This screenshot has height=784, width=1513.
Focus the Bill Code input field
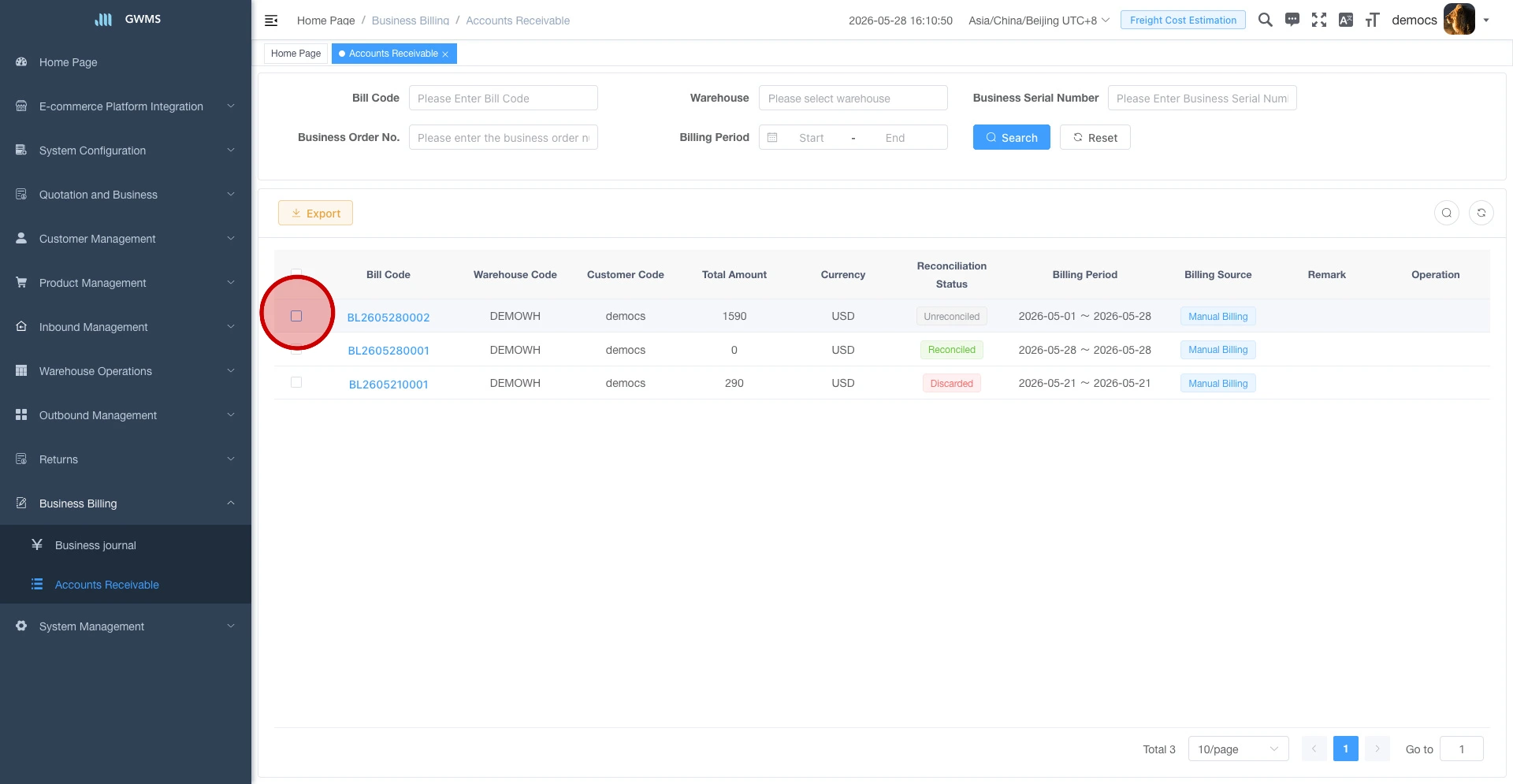[503, 98]
